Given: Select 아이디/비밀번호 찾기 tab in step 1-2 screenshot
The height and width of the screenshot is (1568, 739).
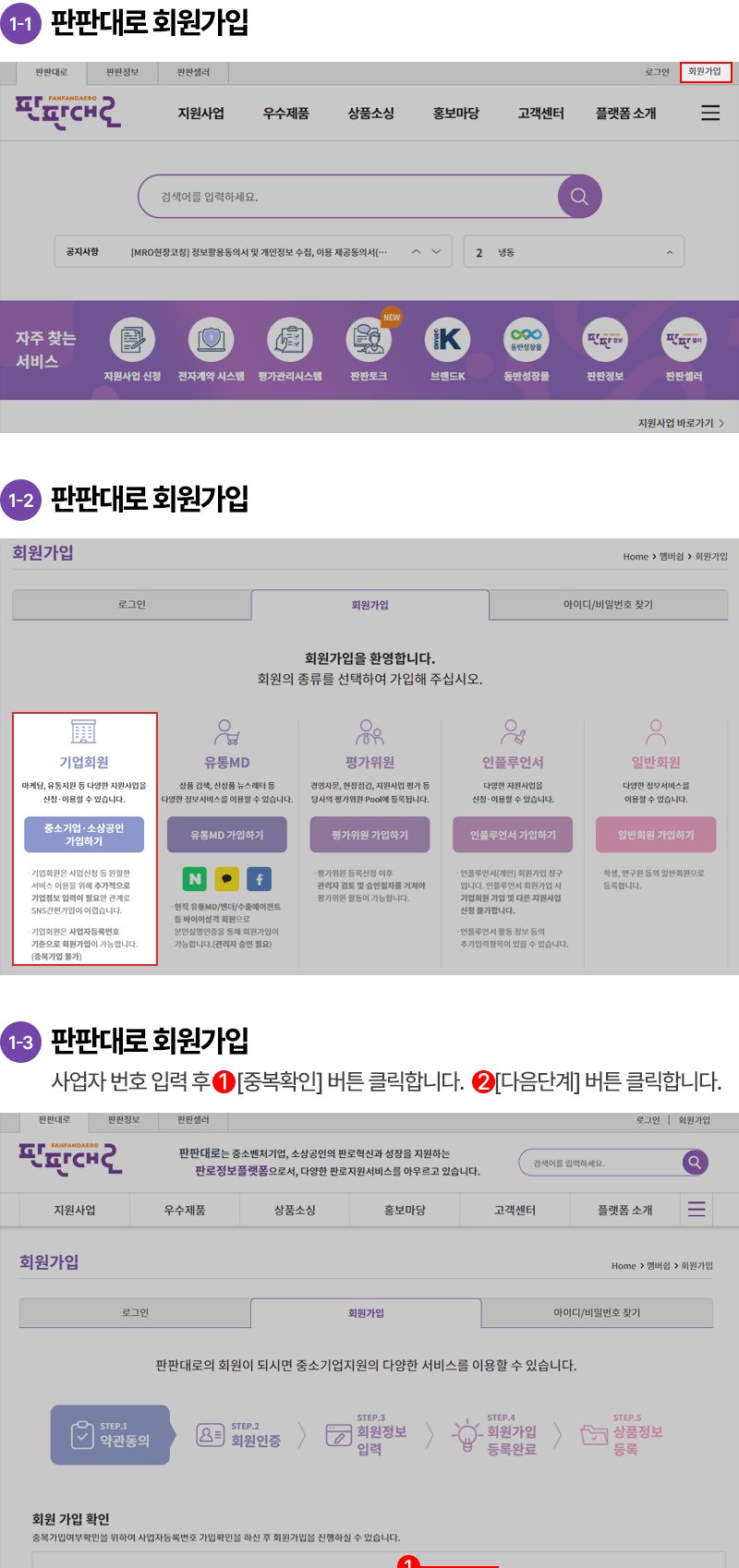Looking at the screenshot, I should pos(609,605).
